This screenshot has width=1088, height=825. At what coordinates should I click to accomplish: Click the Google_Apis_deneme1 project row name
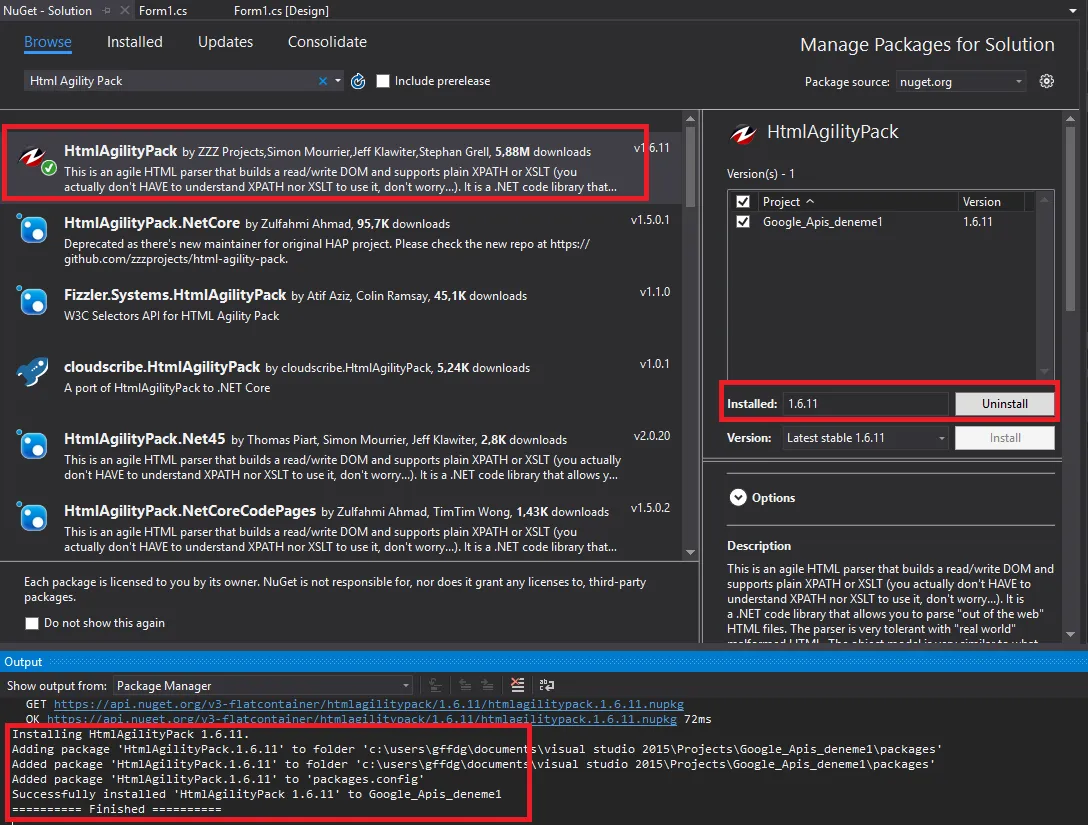coord(822,222)
